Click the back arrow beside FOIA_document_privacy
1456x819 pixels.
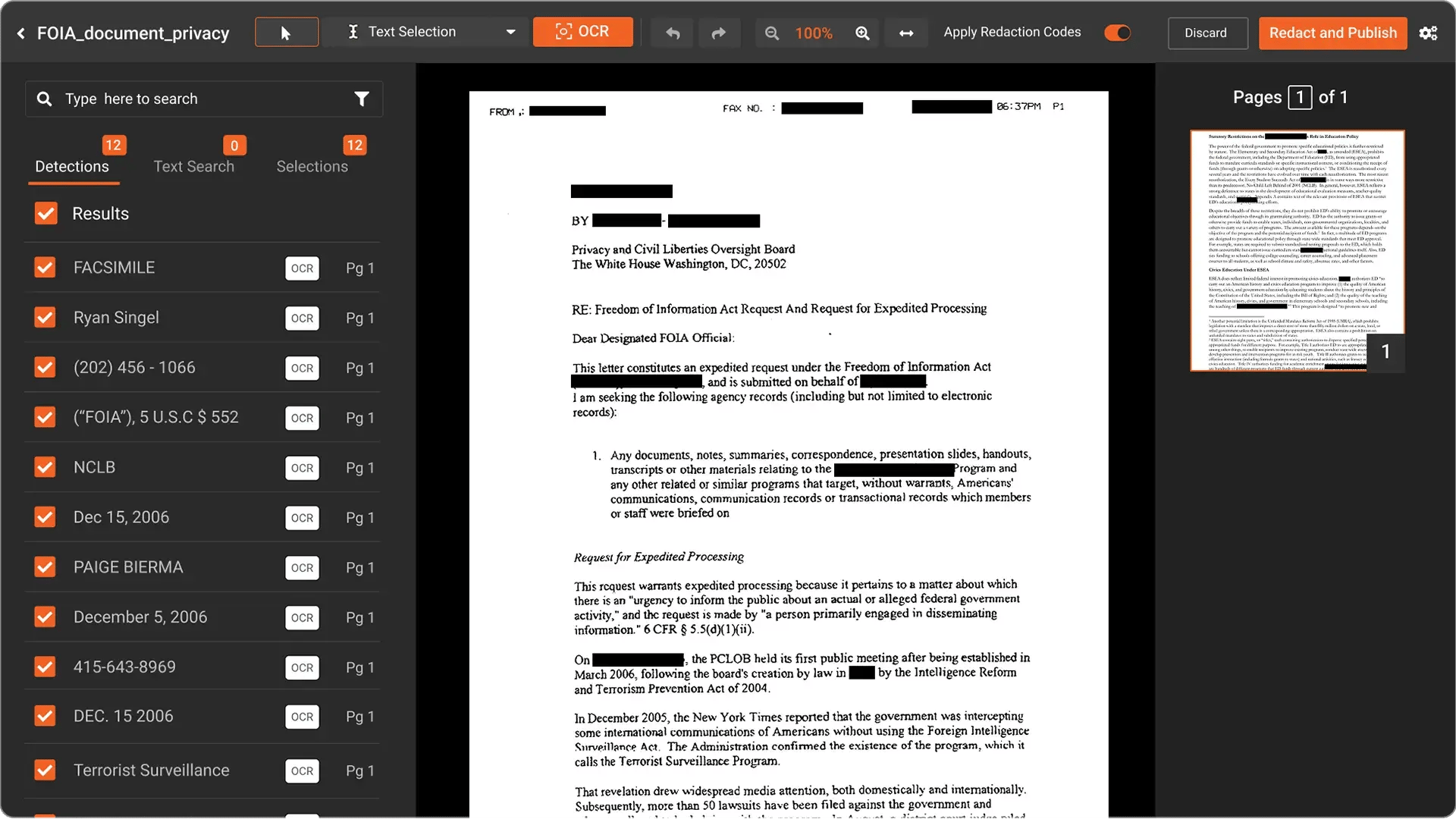click(x=21, y=33)
